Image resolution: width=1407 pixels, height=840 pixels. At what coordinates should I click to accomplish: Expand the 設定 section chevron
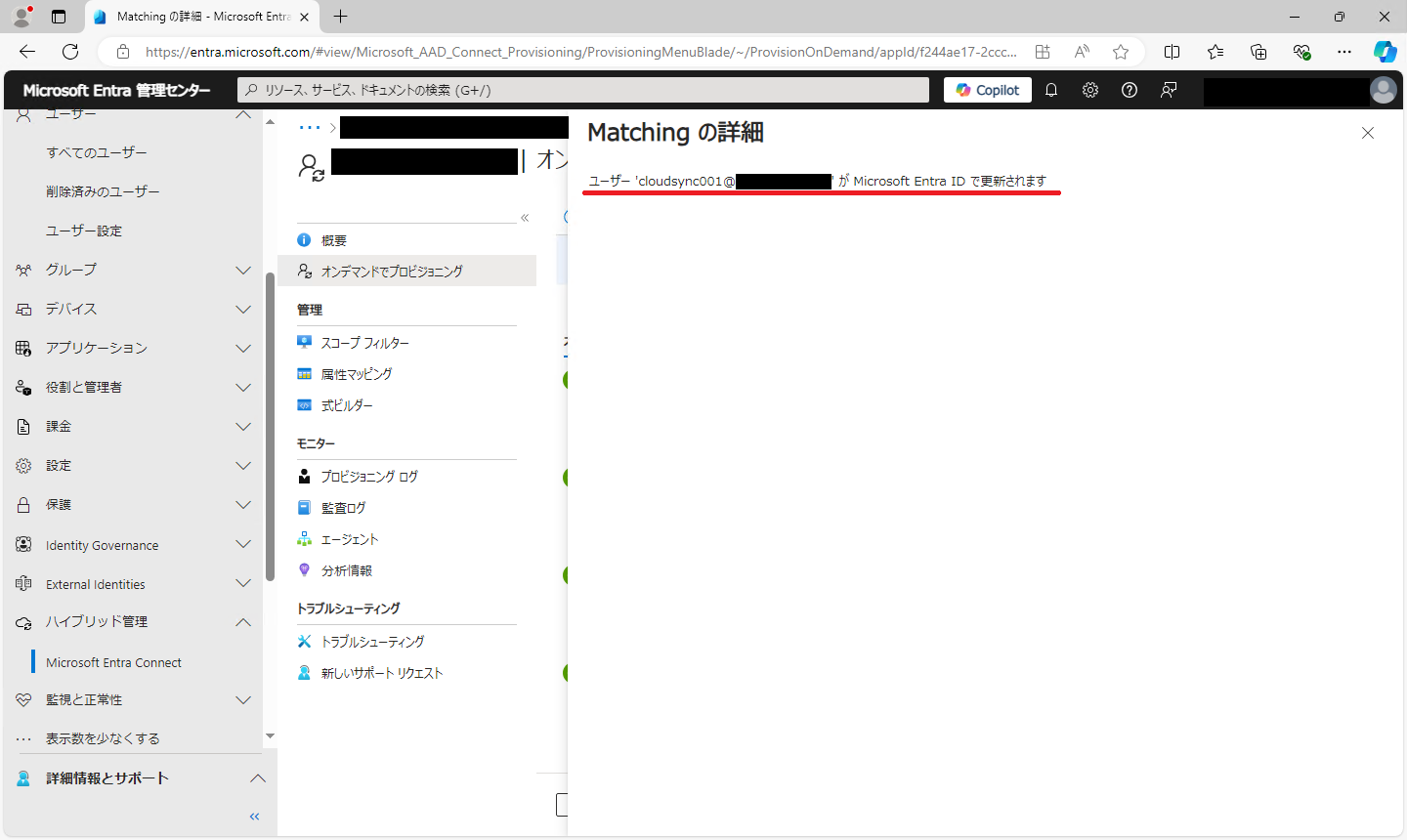pyautogui.click(x=243, y=465)
